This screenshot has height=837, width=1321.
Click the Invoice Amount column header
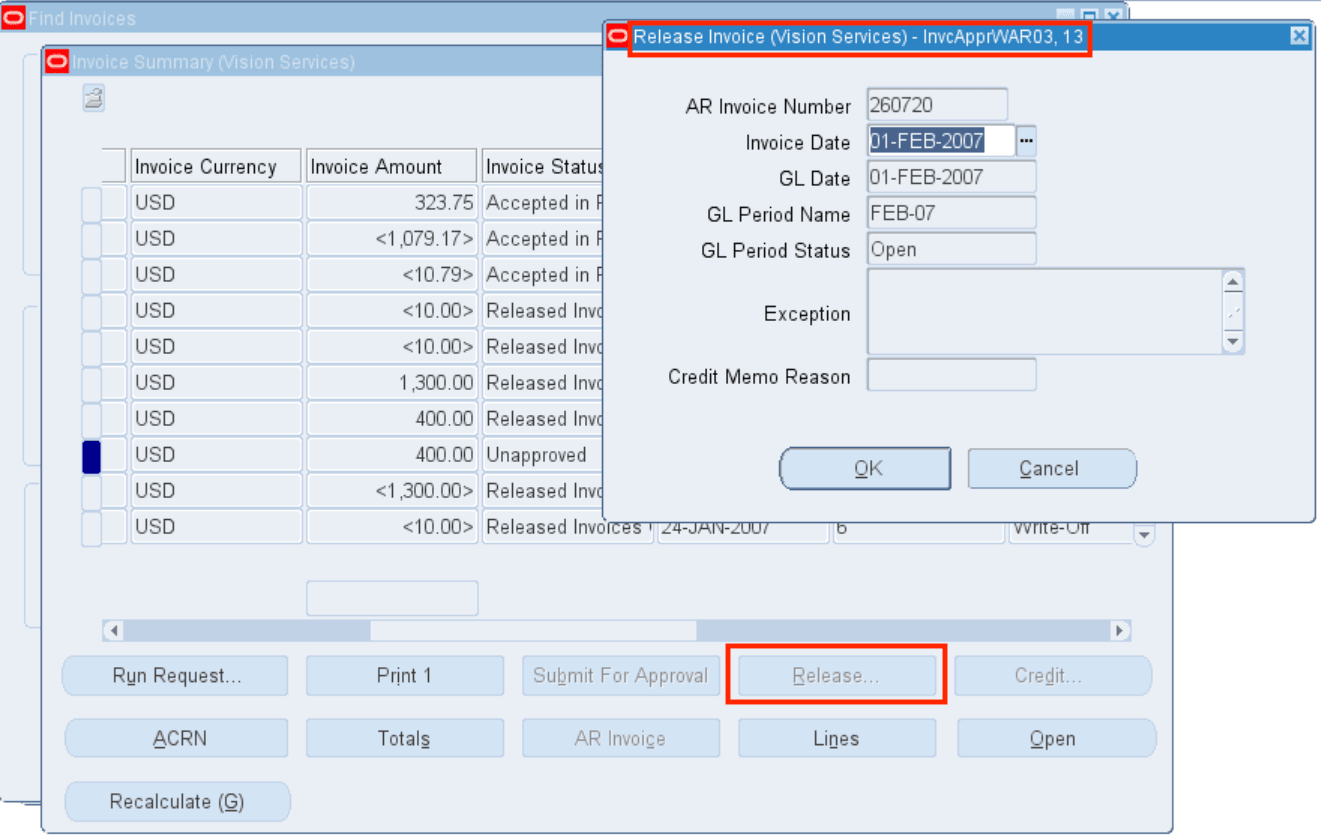pyautogui.click(x=392, y=166)
